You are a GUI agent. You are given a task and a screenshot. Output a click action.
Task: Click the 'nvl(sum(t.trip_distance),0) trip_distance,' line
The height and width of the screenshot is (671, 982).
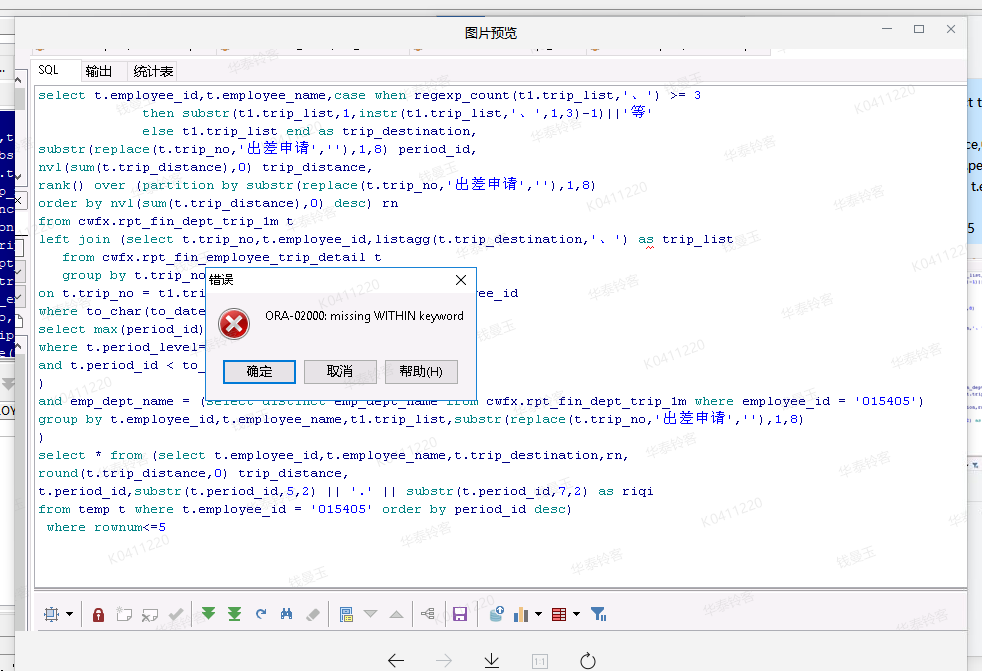[x=205, y=167]
